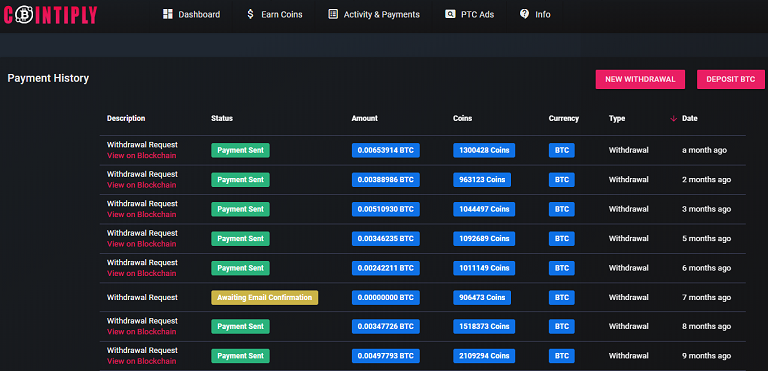Click the NEW WITHDRAWAL button
The width and height of the screenshot is (768, 371).
click(x=640, y=79)
